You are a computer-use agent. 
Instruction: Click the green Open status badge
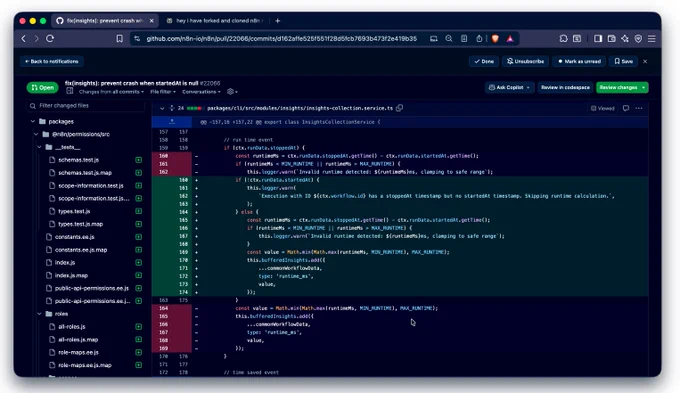[x=42, y=87]
